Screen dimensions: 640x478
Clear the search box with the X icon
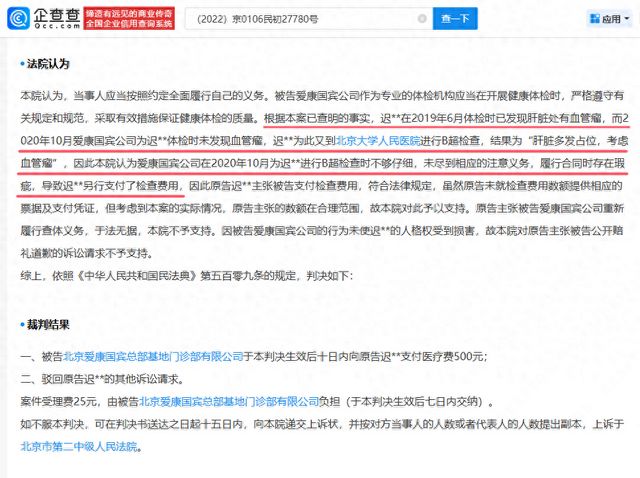pos(422,19)
